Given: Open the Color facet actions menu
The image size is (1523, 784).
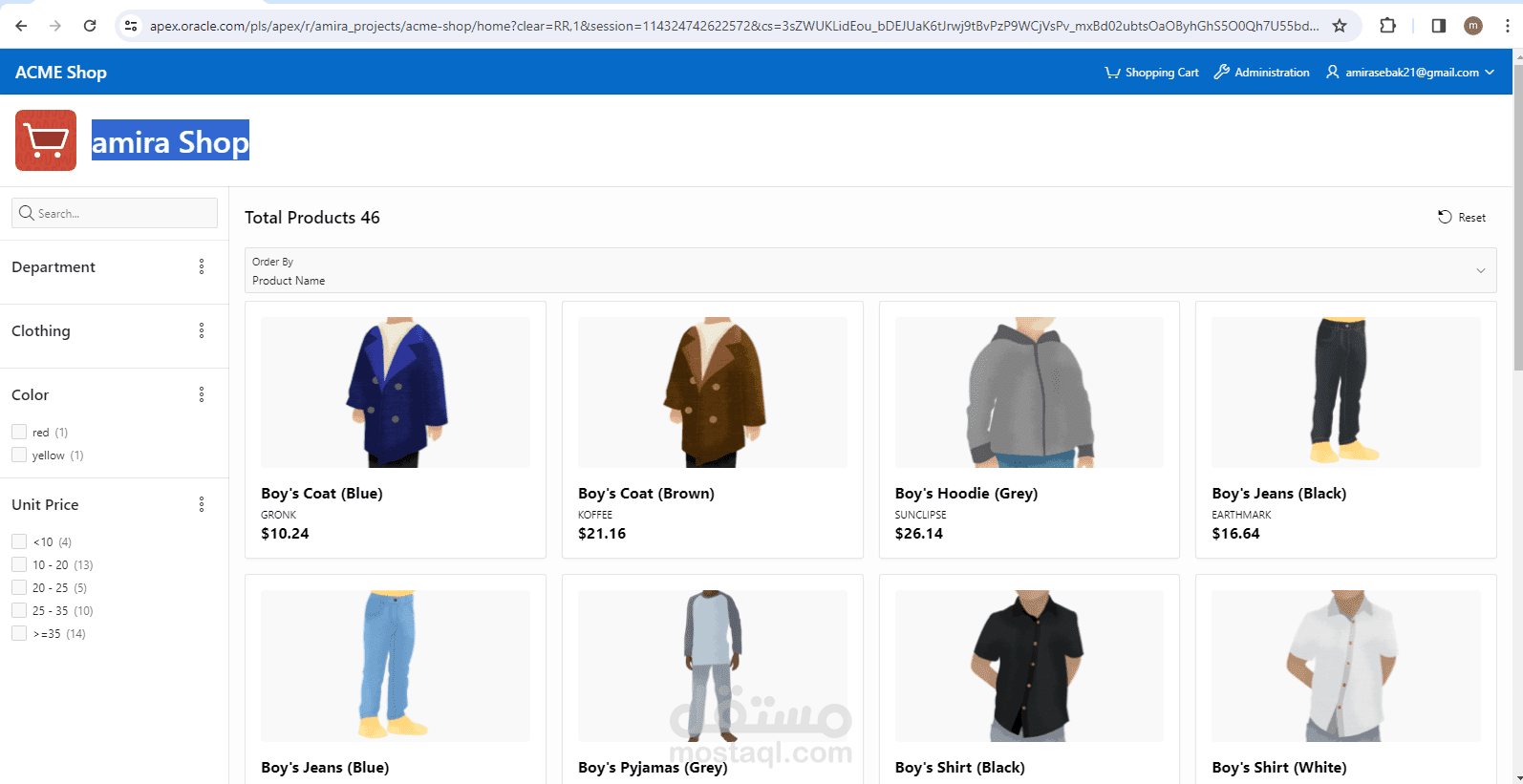Looking at the screenshot, I should pyautogui.click(x=202, y=394).
